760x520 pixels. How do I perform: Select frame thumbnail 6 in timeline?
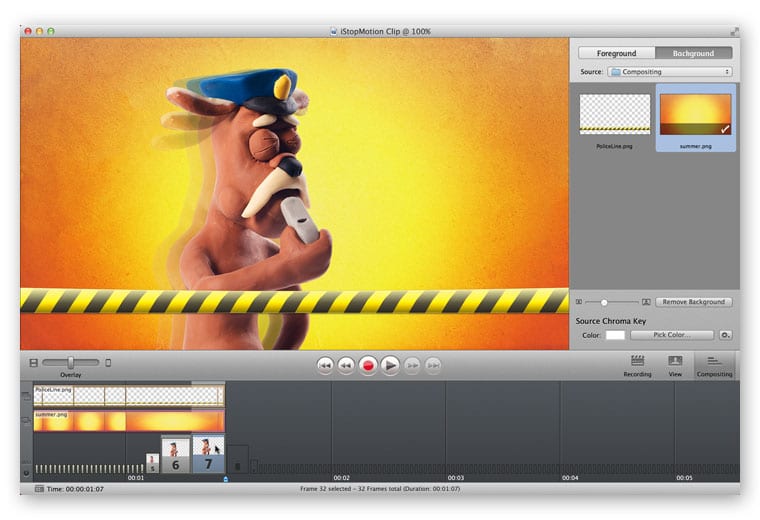tap(175, 455)
